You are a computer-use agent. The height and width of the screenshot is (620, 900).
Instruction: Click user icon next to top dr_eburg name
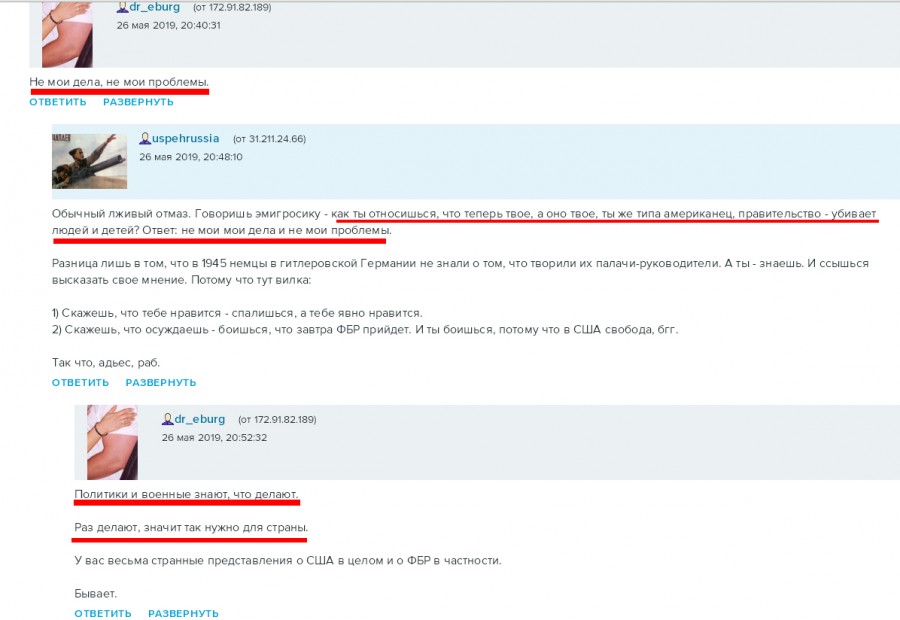[122, 7]
